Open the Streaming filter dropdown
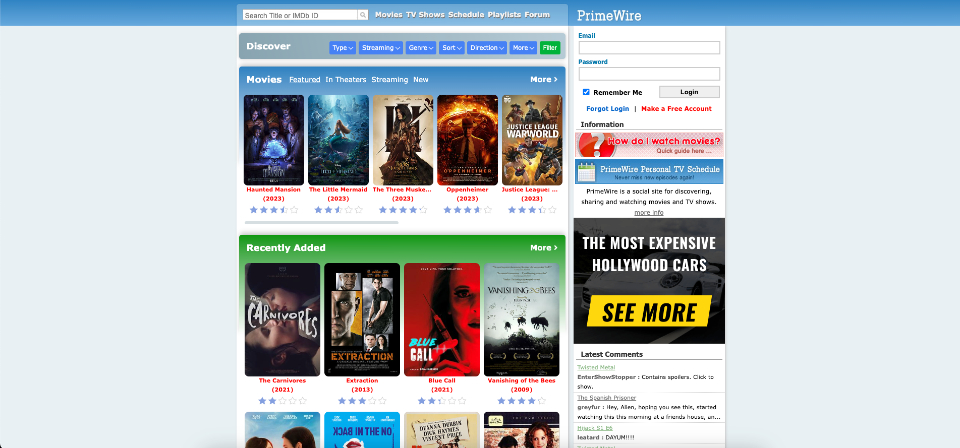This screenshot has height=448, width=960. (381, 48)
